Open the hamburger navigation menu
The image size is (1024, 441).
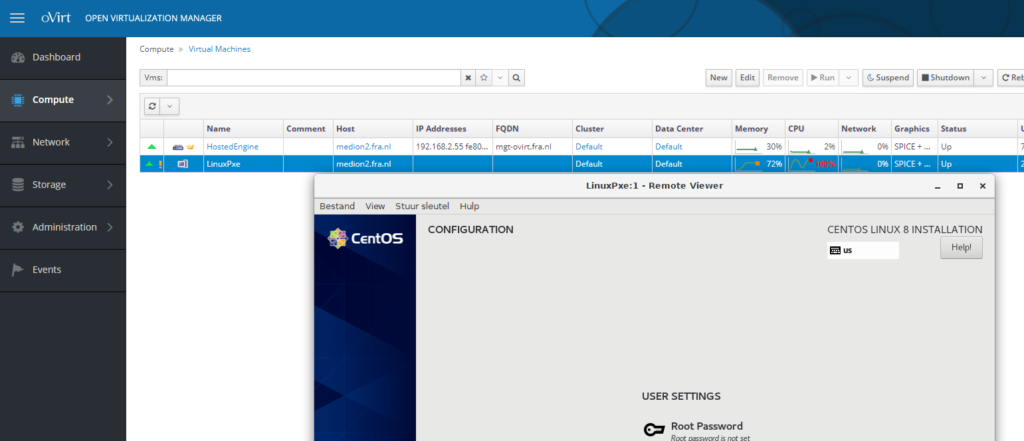tap(17, 18)
